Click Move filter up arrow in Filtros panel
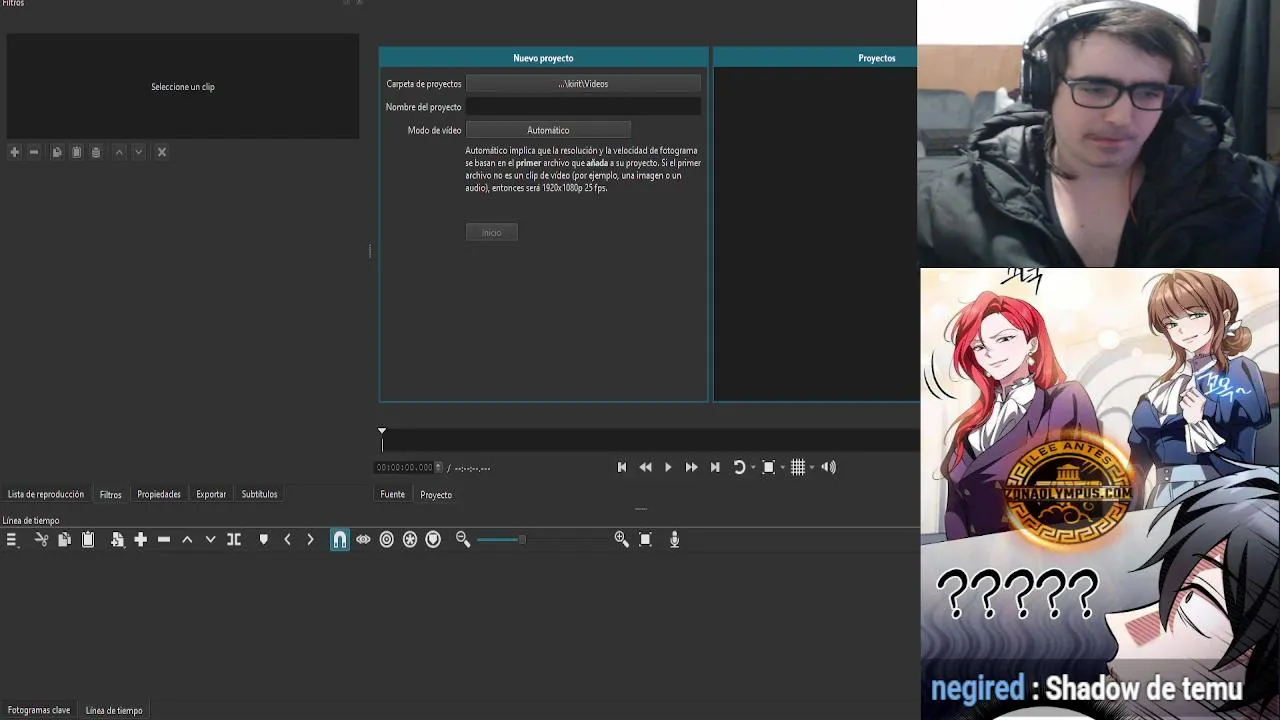 coord(119,152)
